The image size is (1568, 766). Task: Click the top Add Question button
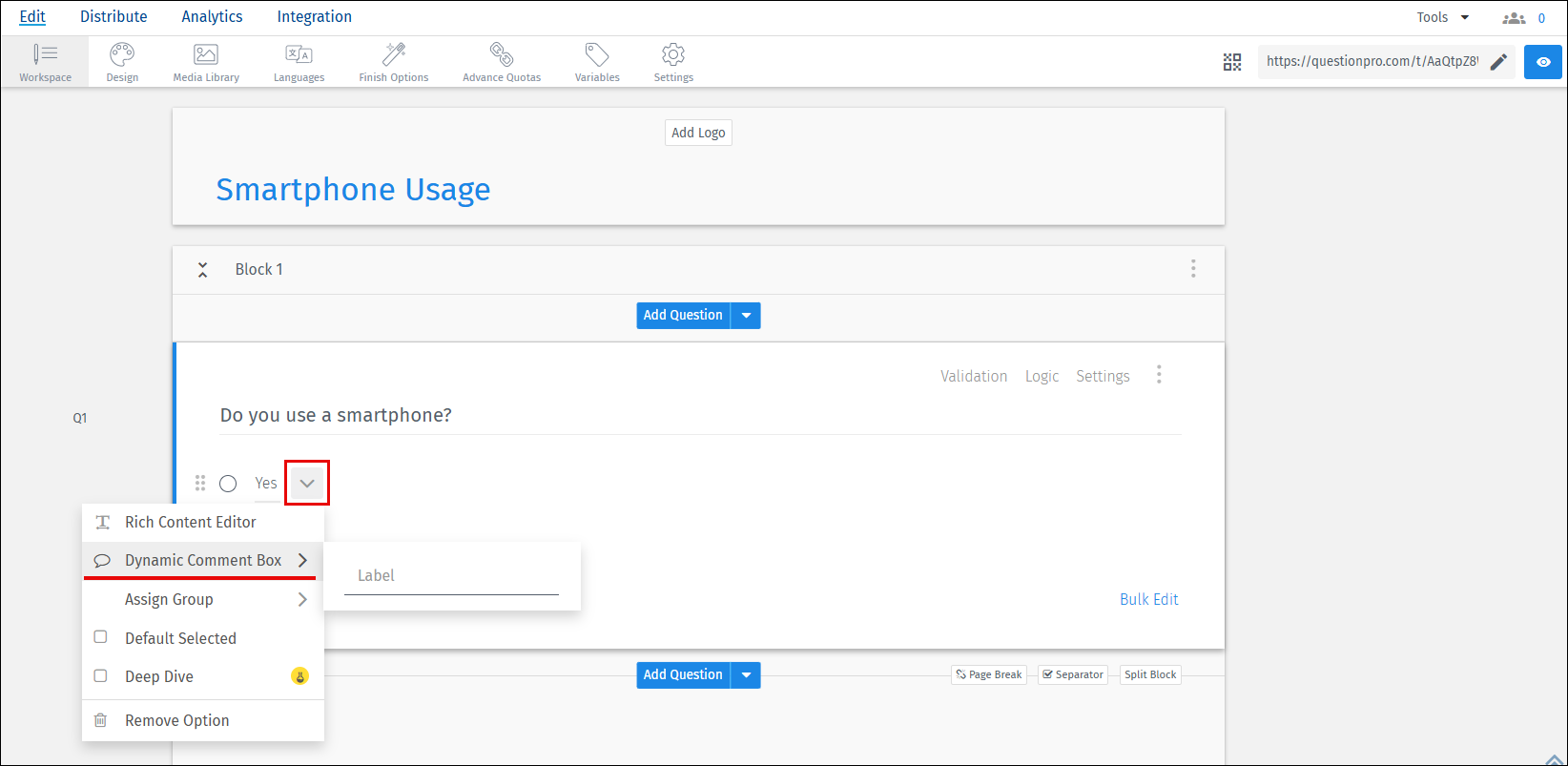tap(683, 316)
